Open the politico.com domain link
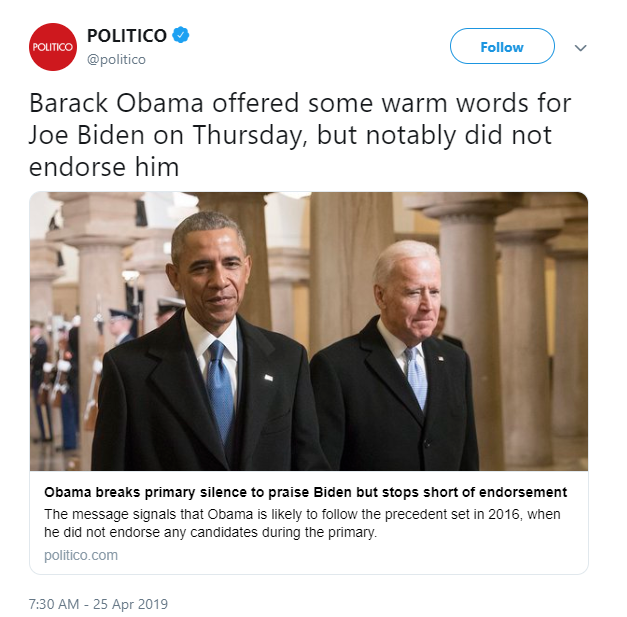627x617 pixels. click(x=81, y=555)
